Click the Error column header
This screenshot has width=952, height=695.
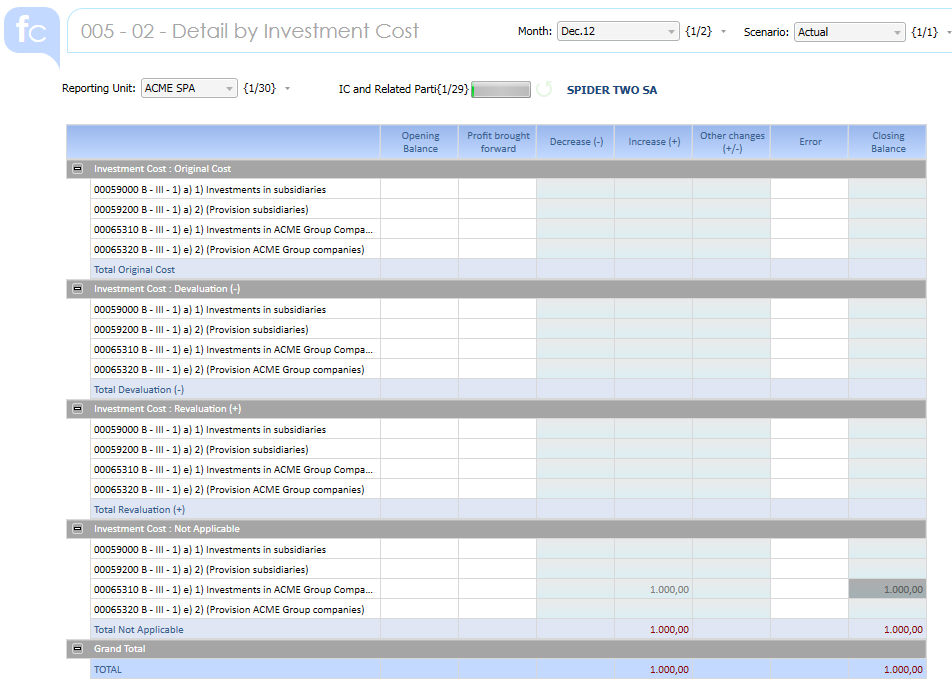click(810, 142)
